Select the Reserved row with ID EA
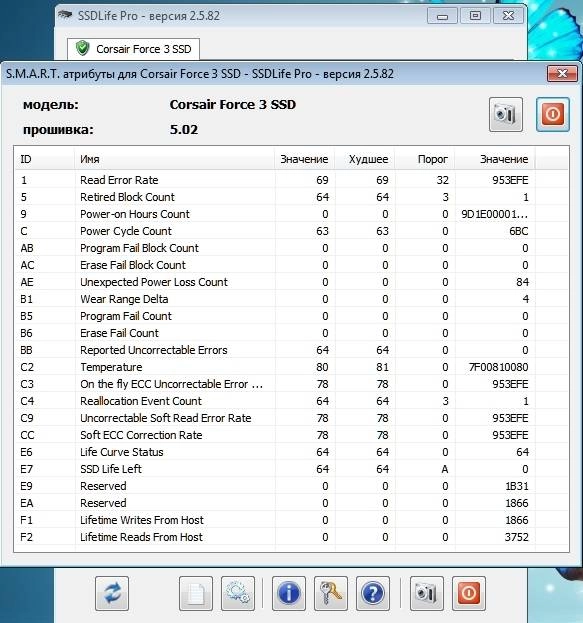The image size is (583, 623). click(x=291, y=503)
